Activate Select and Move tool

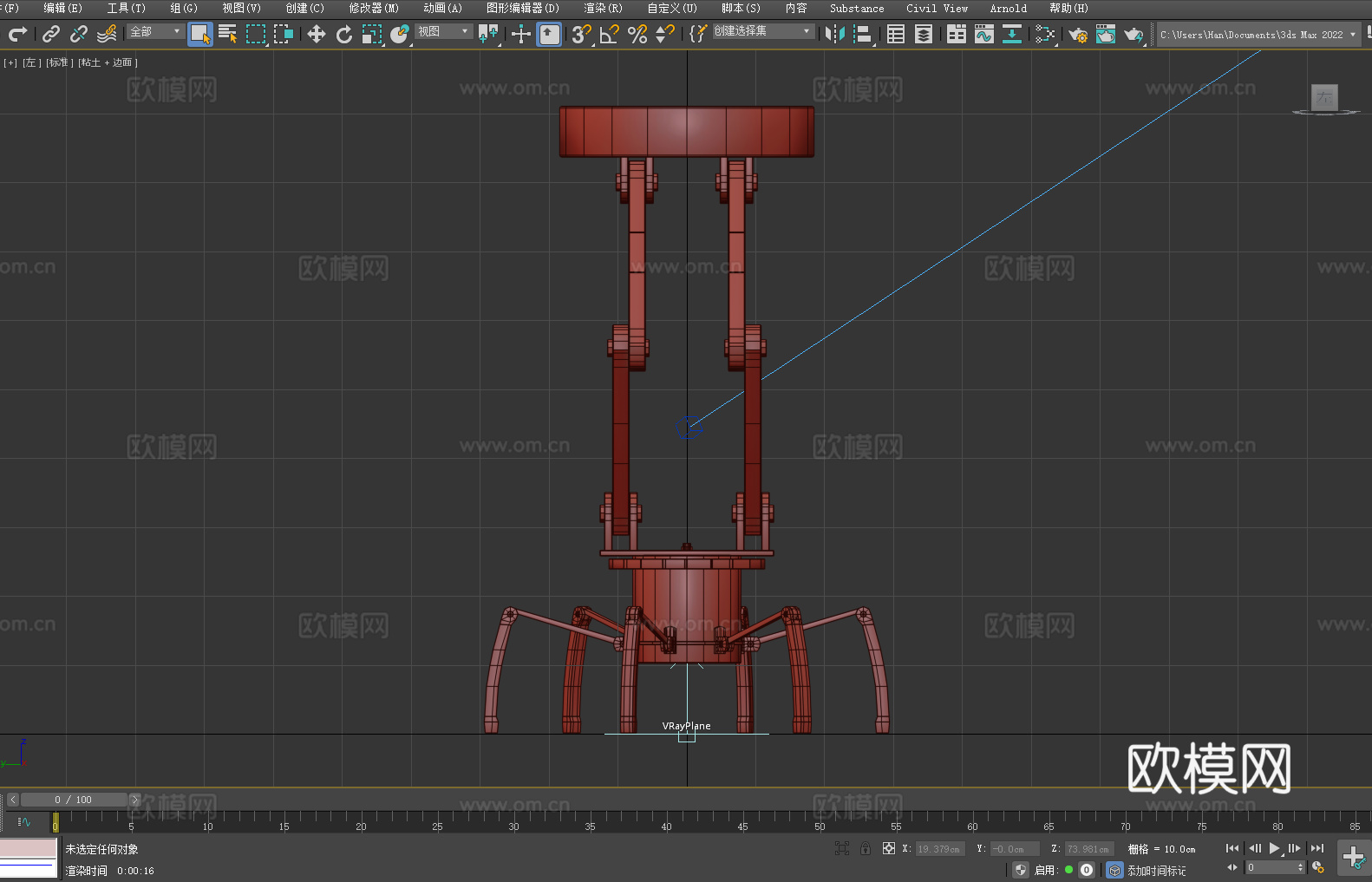(x=317, y=34)
